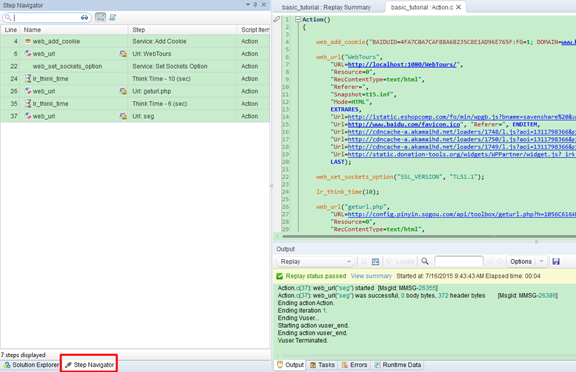Click the globe icon on line 37 web_url
The height and width of the screenshot is (372, 576).
pos(28,116)
